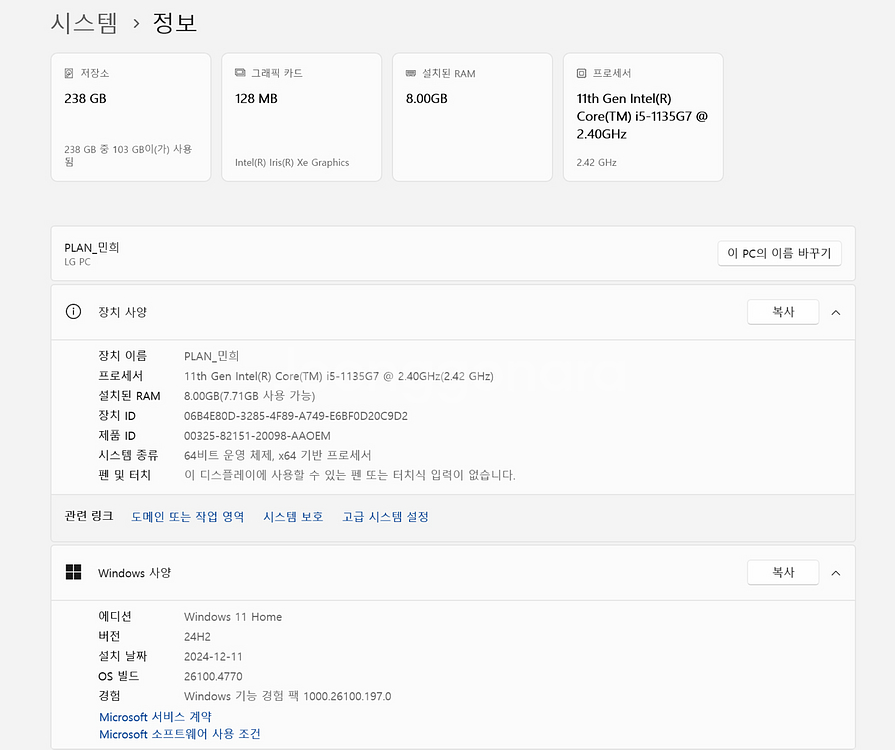Image resolution: width=895 pixels, height=750 pixels.
Task: Click the 펜 및 터치 row value
Action: pyautogui.click(x=349, y=475)
